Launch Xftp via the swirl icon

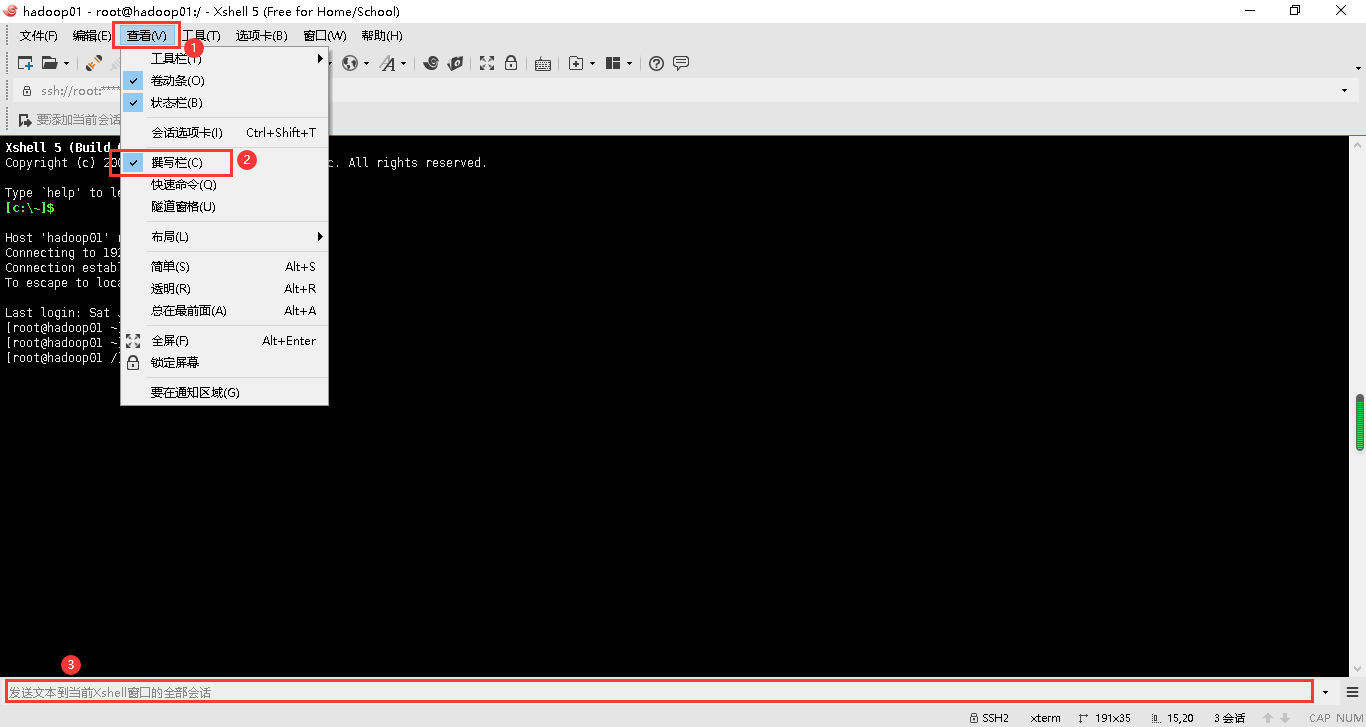tap(431, 63)
